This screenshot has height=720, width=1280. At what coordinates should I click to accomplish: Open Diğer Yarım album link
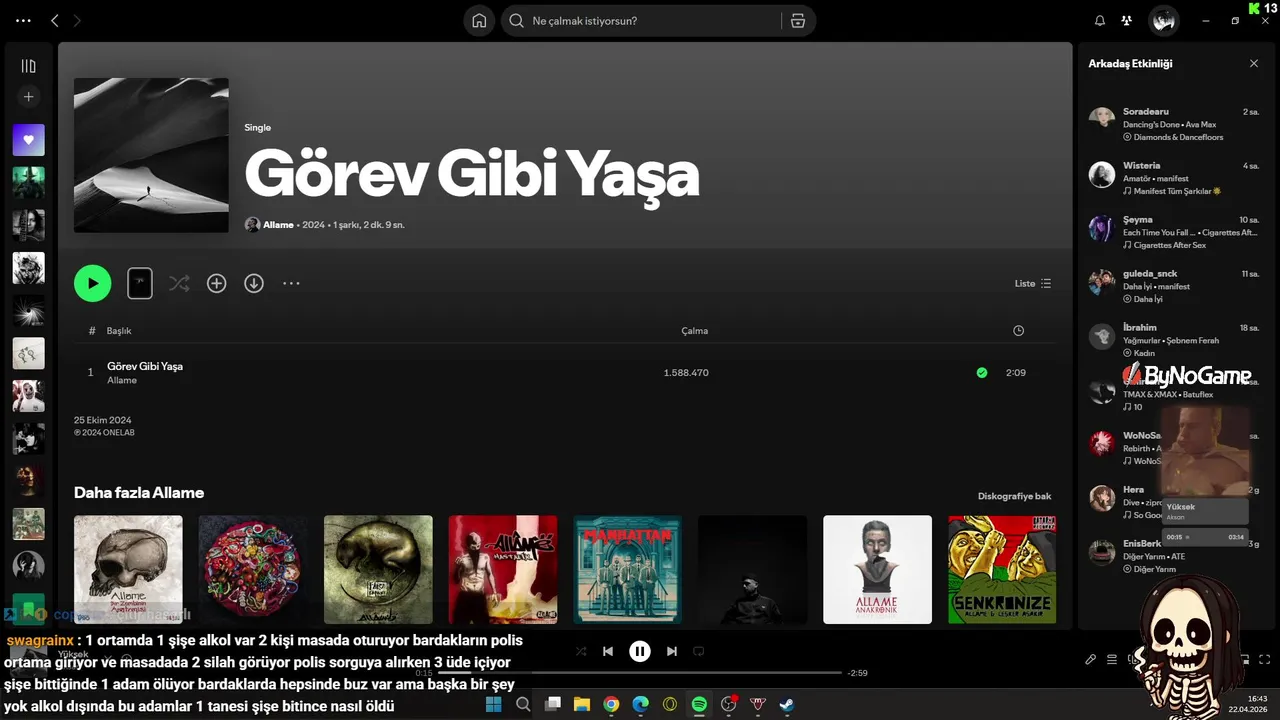[x=1155, y=569]
